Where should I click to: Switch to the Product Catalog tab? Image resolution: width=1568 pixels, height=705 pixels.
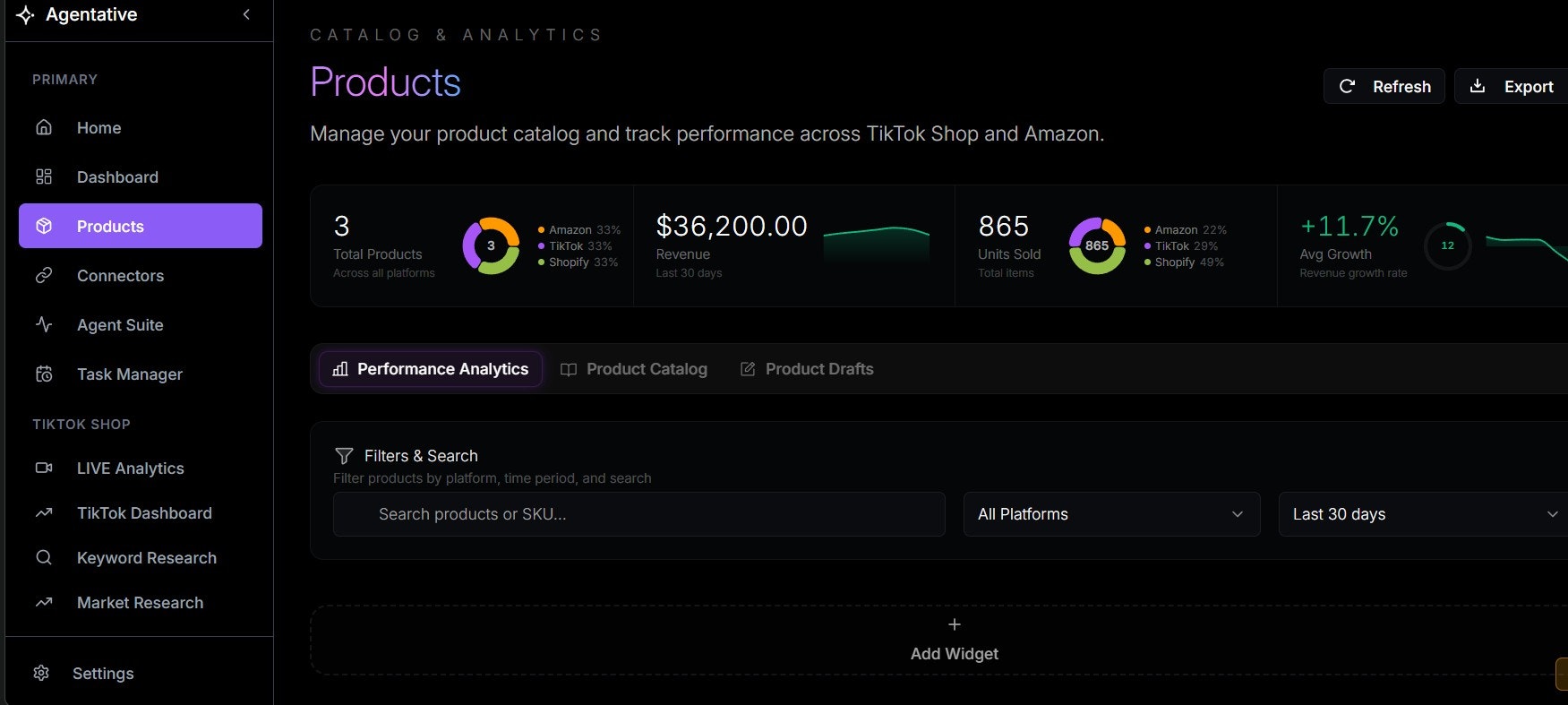point(634,369)
